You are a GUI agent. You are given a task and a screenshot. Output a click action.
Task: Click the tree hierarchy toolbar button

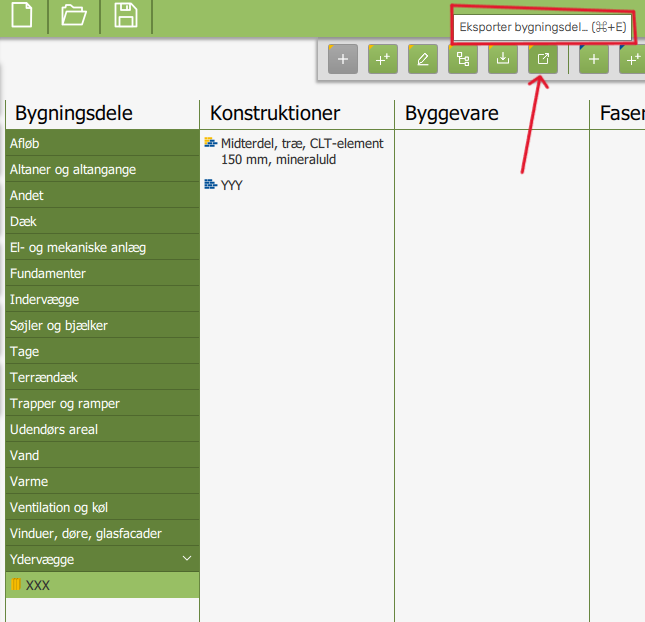click(x=463, y=59)
